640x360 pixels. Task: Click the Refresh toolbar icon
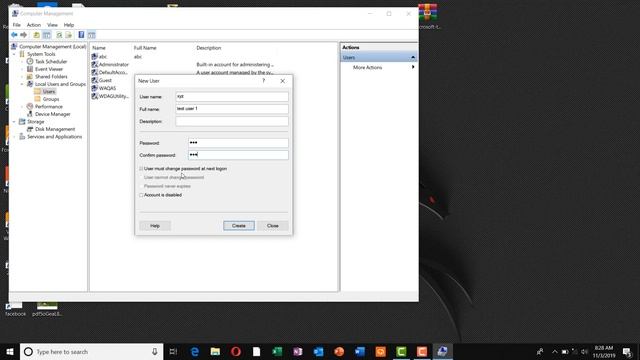59,35
